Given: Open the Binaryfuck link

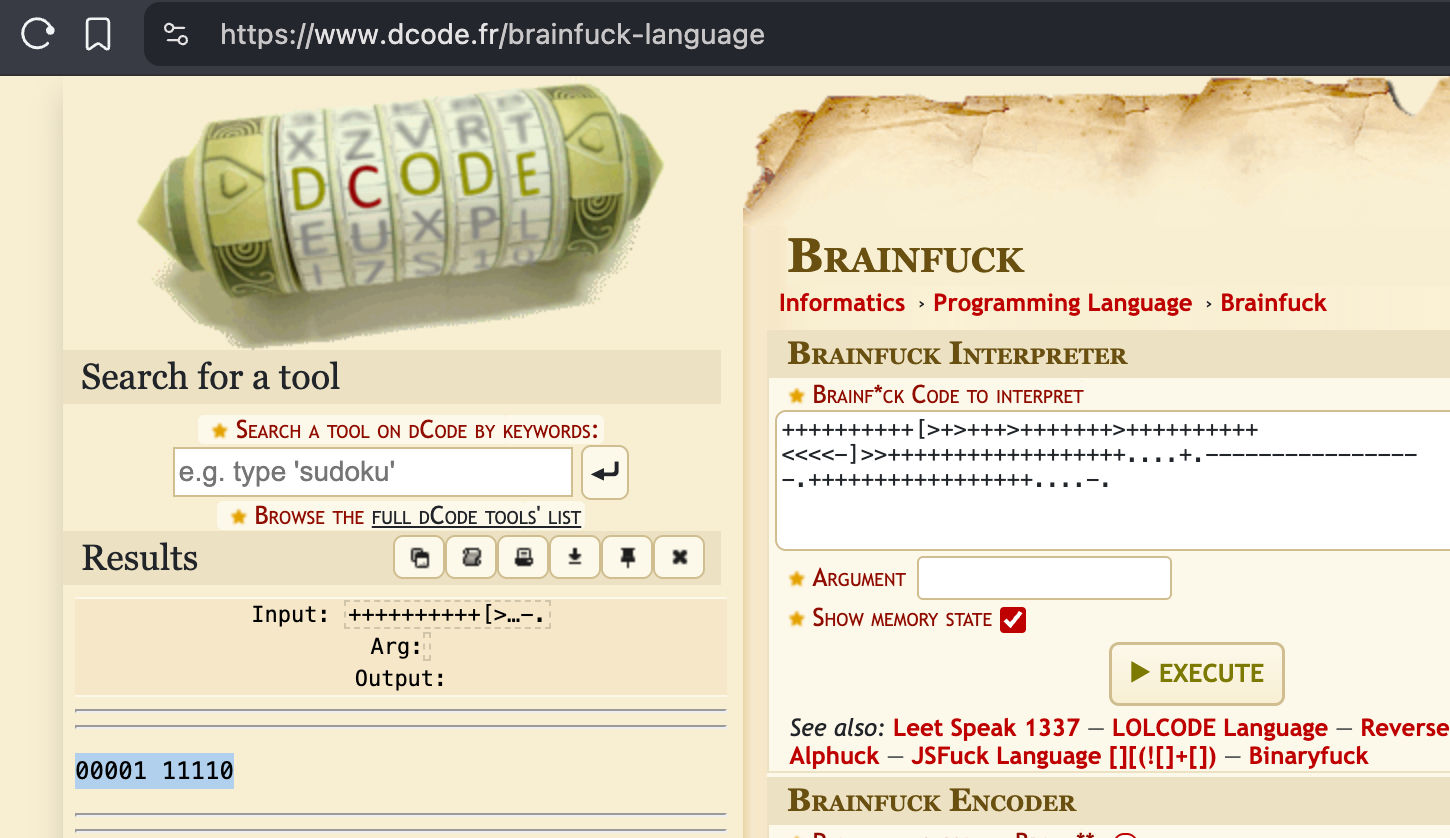Looking at the screenshot, I should coord(1308,756).
